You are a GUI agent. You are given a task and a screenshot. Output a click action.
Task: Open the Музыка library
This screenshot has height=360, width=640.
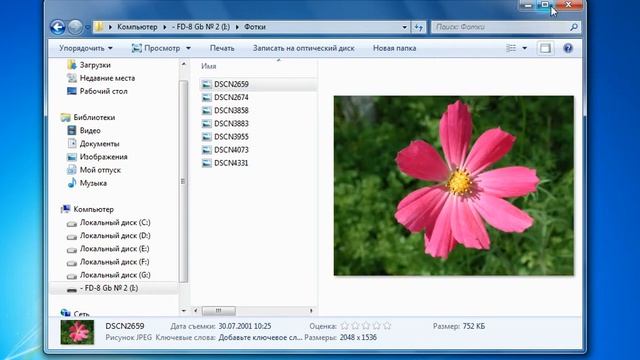coord(93,183)
